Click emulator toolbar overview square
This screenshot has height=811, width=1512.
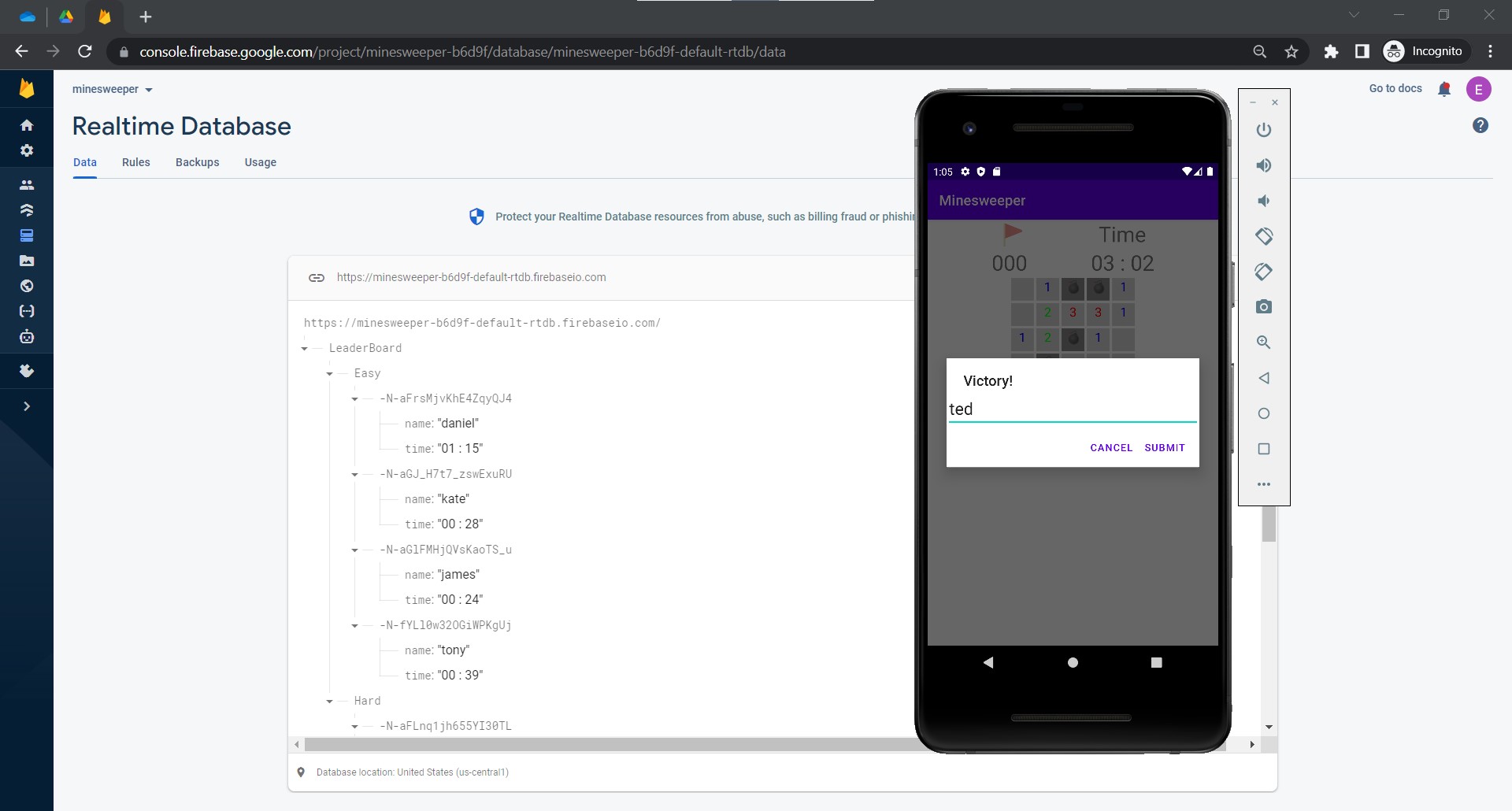pos(1264,449)
